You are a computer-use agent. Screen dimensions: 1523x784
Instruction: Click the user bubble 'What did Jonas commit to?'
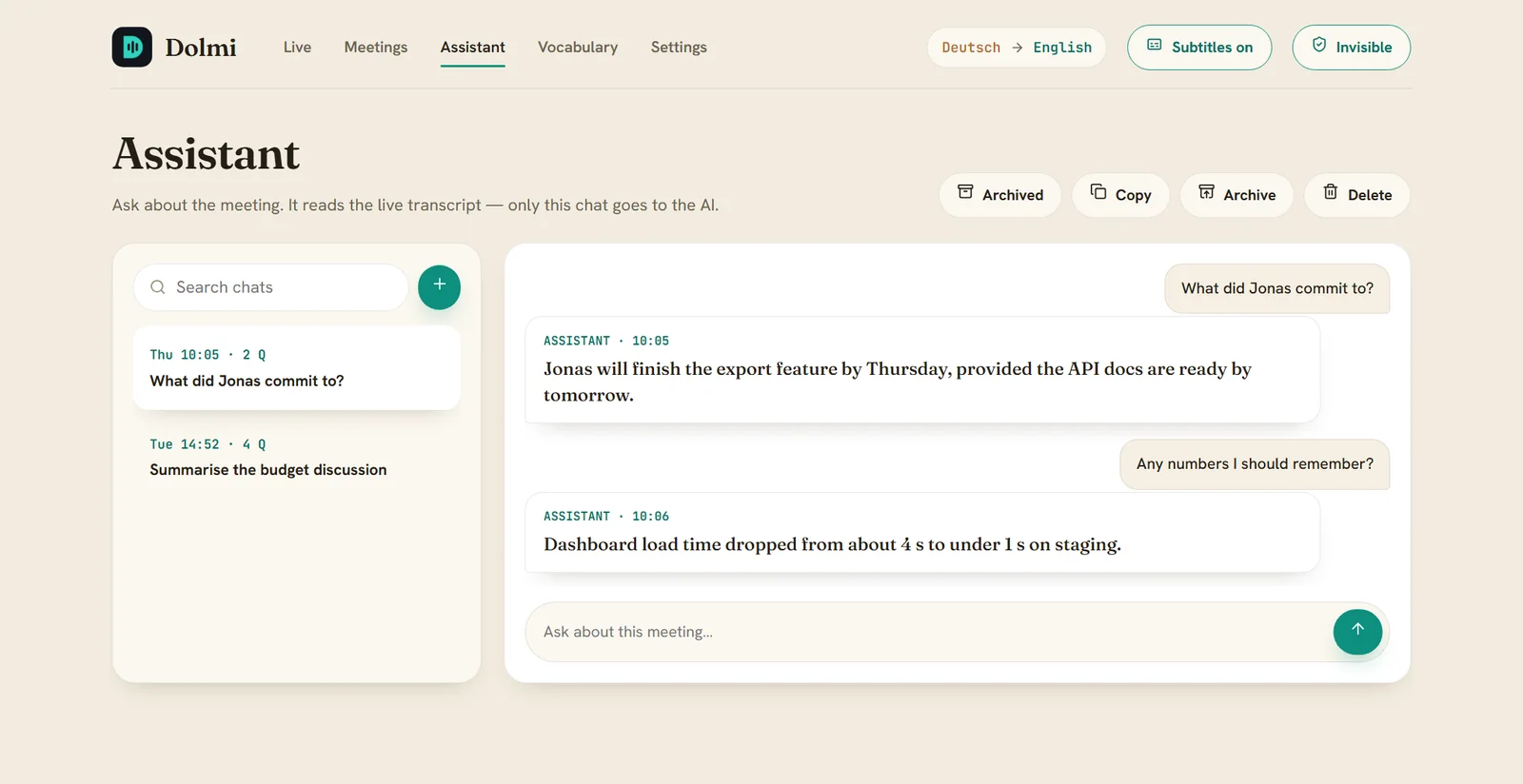tap(1276, 288)
